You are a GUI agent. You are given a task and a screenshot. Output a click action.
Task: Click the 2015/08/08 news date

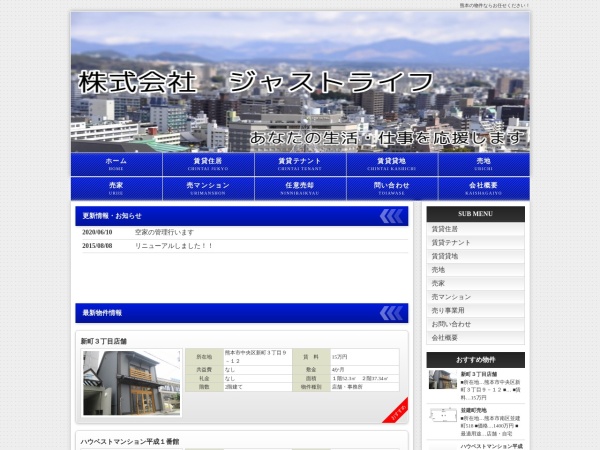[97, 246]
